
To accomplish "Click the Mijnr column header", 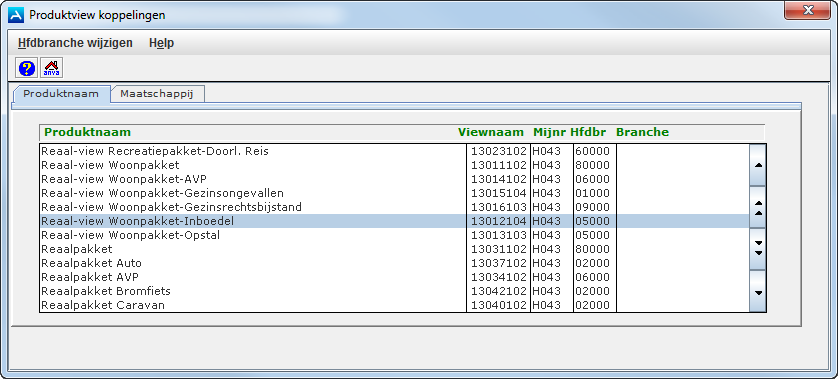I will pos(549,132).
